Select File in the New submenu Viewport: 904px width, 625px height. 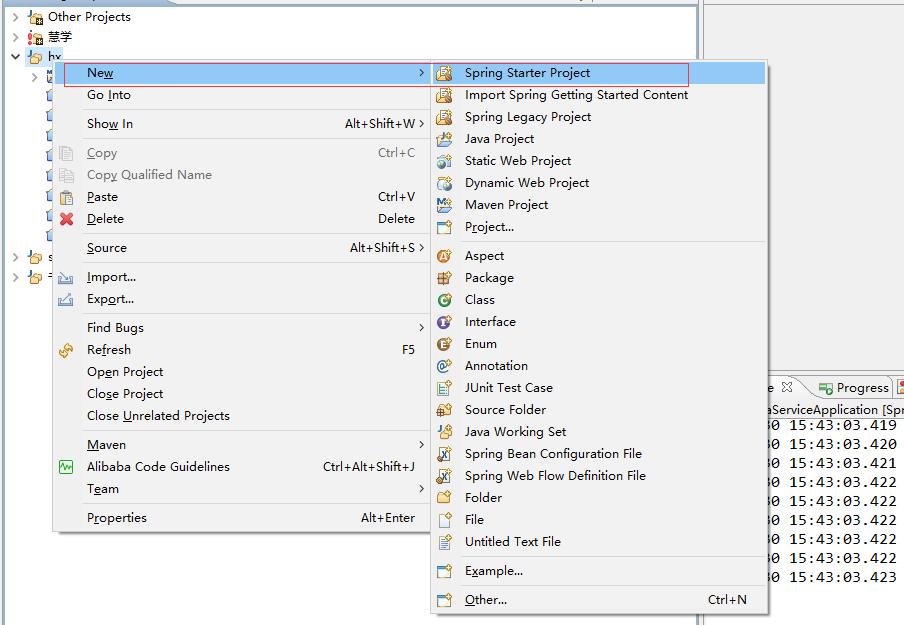[600, 519]
